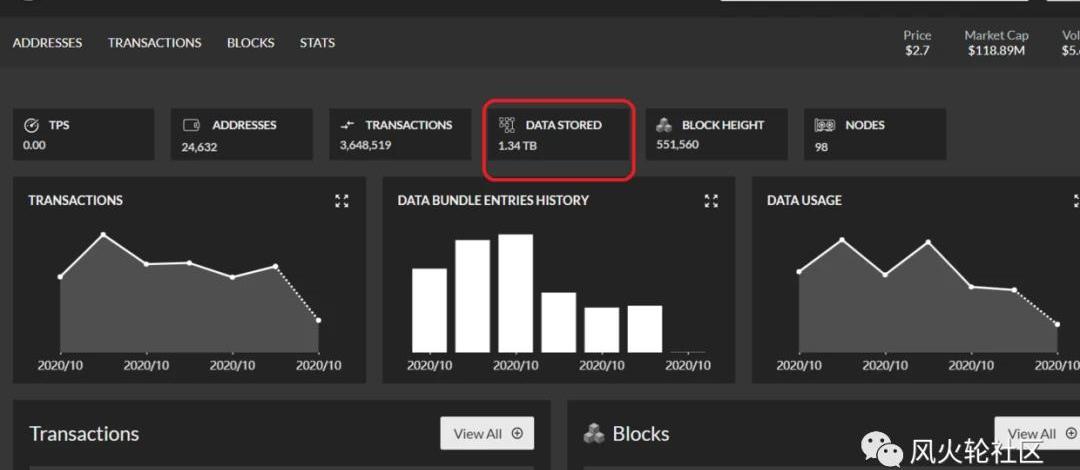Click the Data Stored icon
The height and width of the screenshot is (470, 1080).
tap(507, 126)
